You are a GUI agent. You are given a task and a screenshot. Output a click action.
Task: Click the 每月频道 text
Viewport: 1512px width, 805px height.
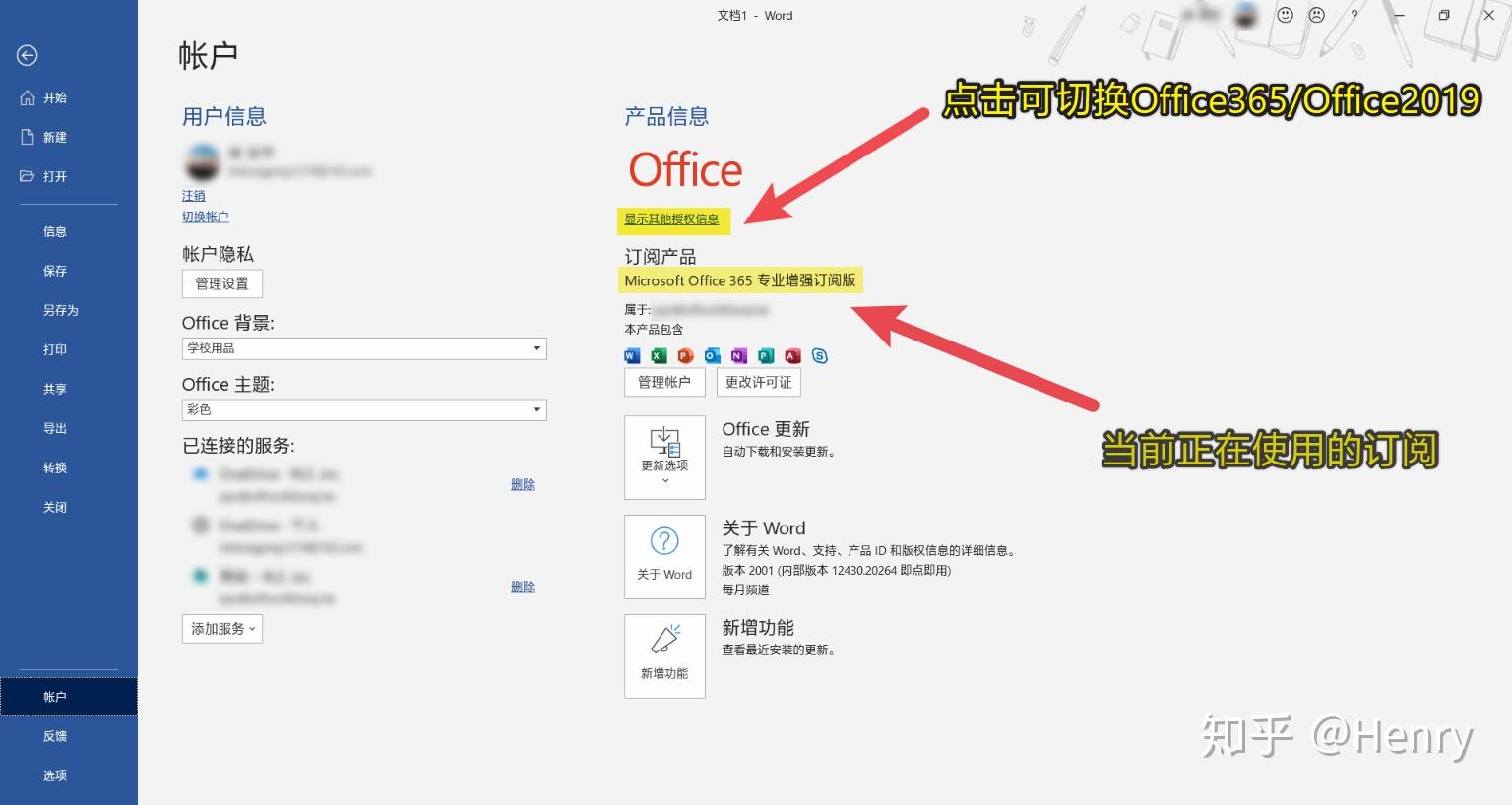click(745, 589)
